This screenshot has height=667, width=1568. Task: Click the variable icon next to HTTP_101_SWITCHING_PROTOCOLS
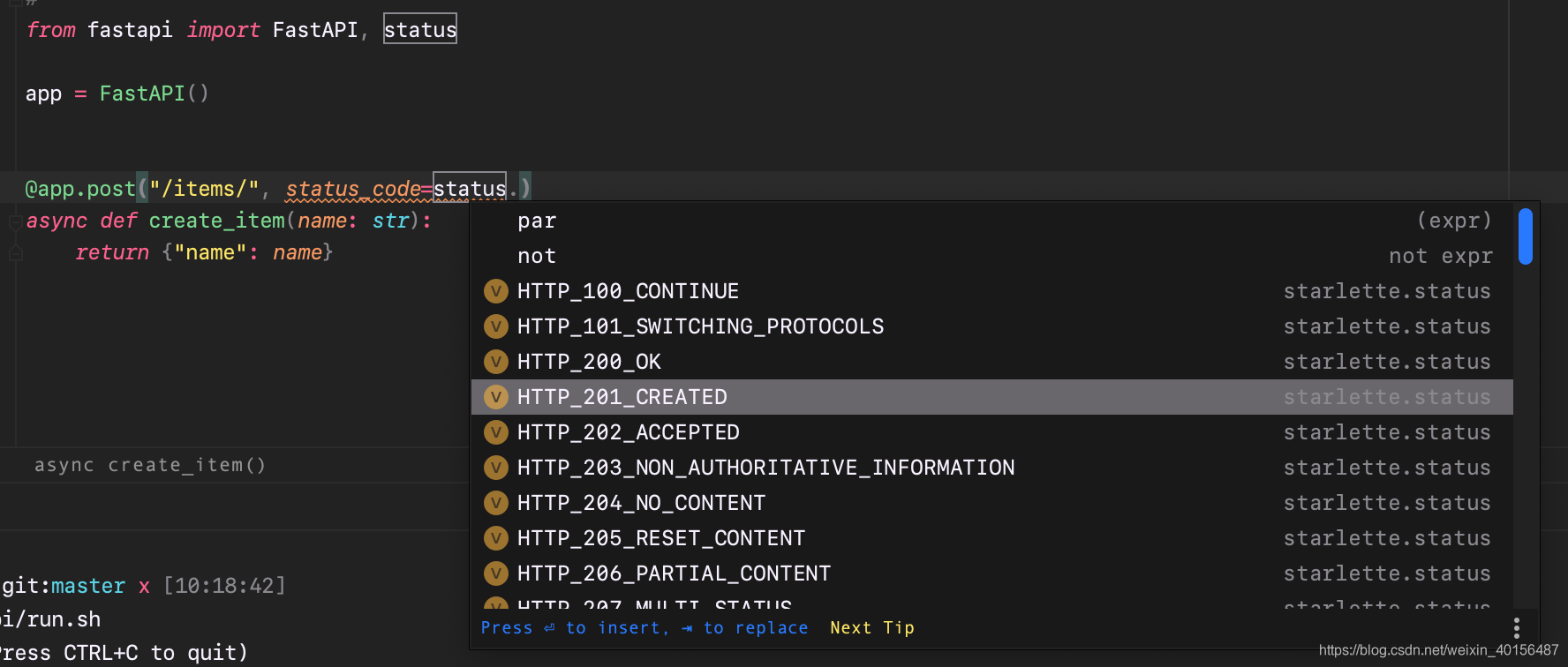pyautogui.click(x=496, y=326)
